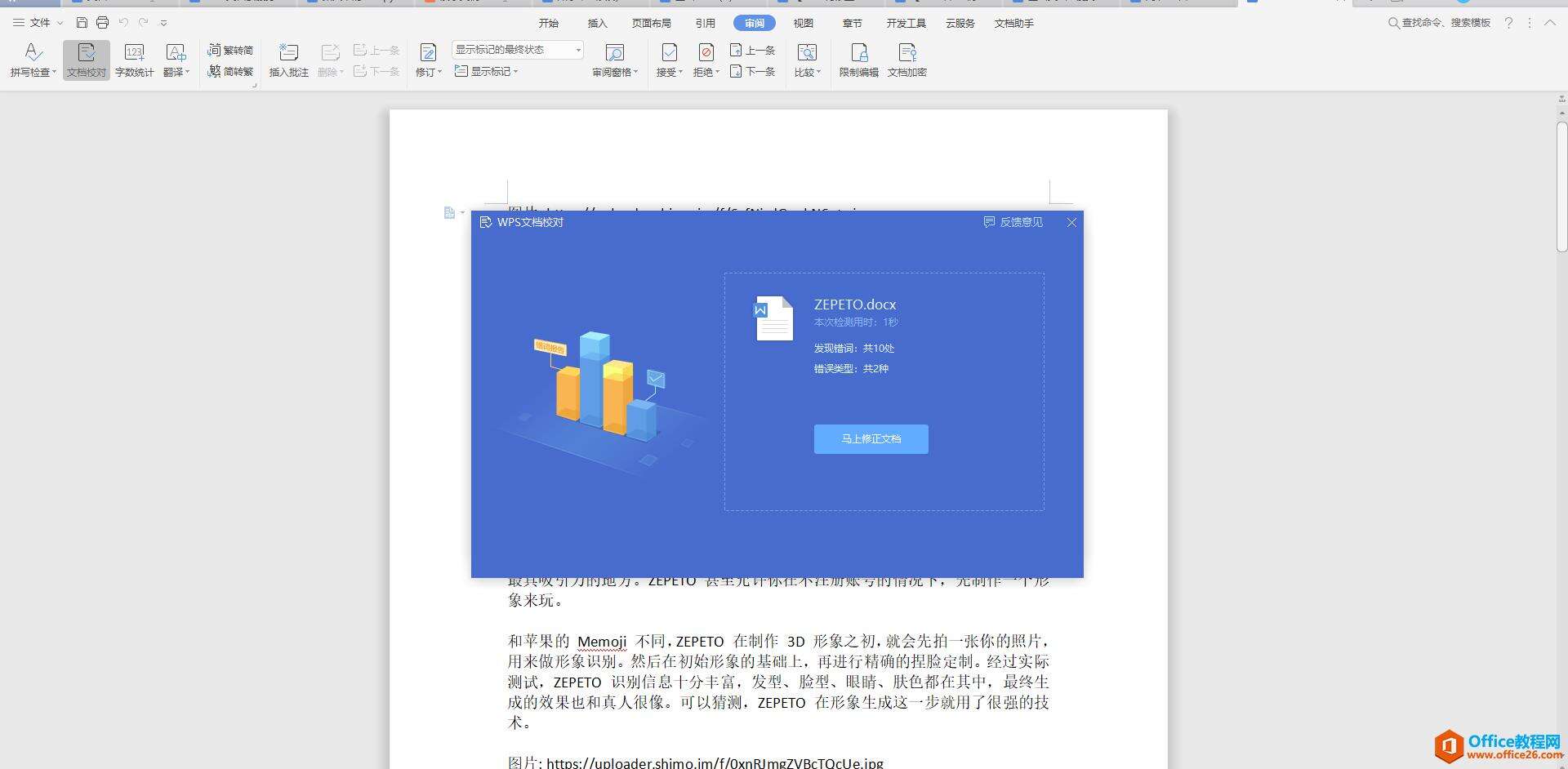This screenshot has height=769, width=1568.
Task: Open the 审阅窗格 review pane icon
Action: (x=614, y=53)
